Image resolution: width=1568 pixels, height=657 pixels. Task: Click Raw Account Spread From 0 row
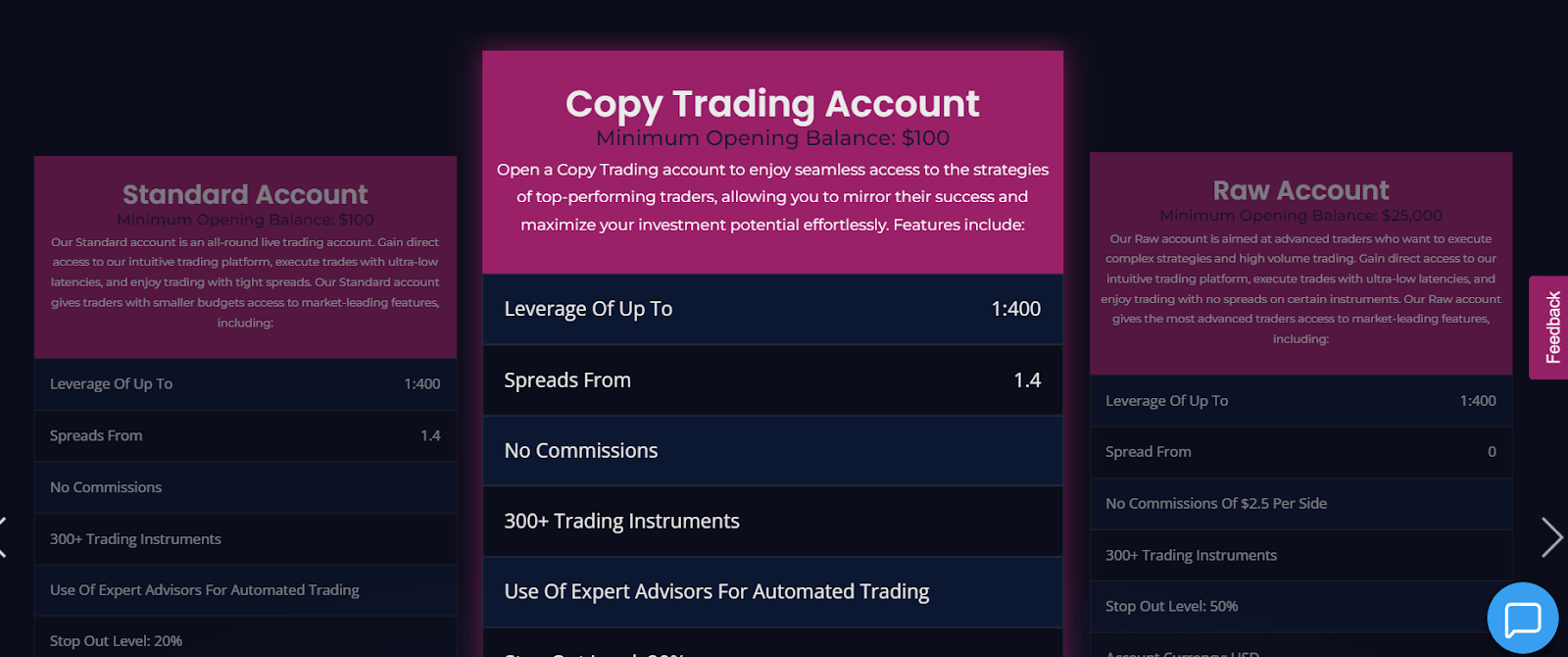point(1300,452)
